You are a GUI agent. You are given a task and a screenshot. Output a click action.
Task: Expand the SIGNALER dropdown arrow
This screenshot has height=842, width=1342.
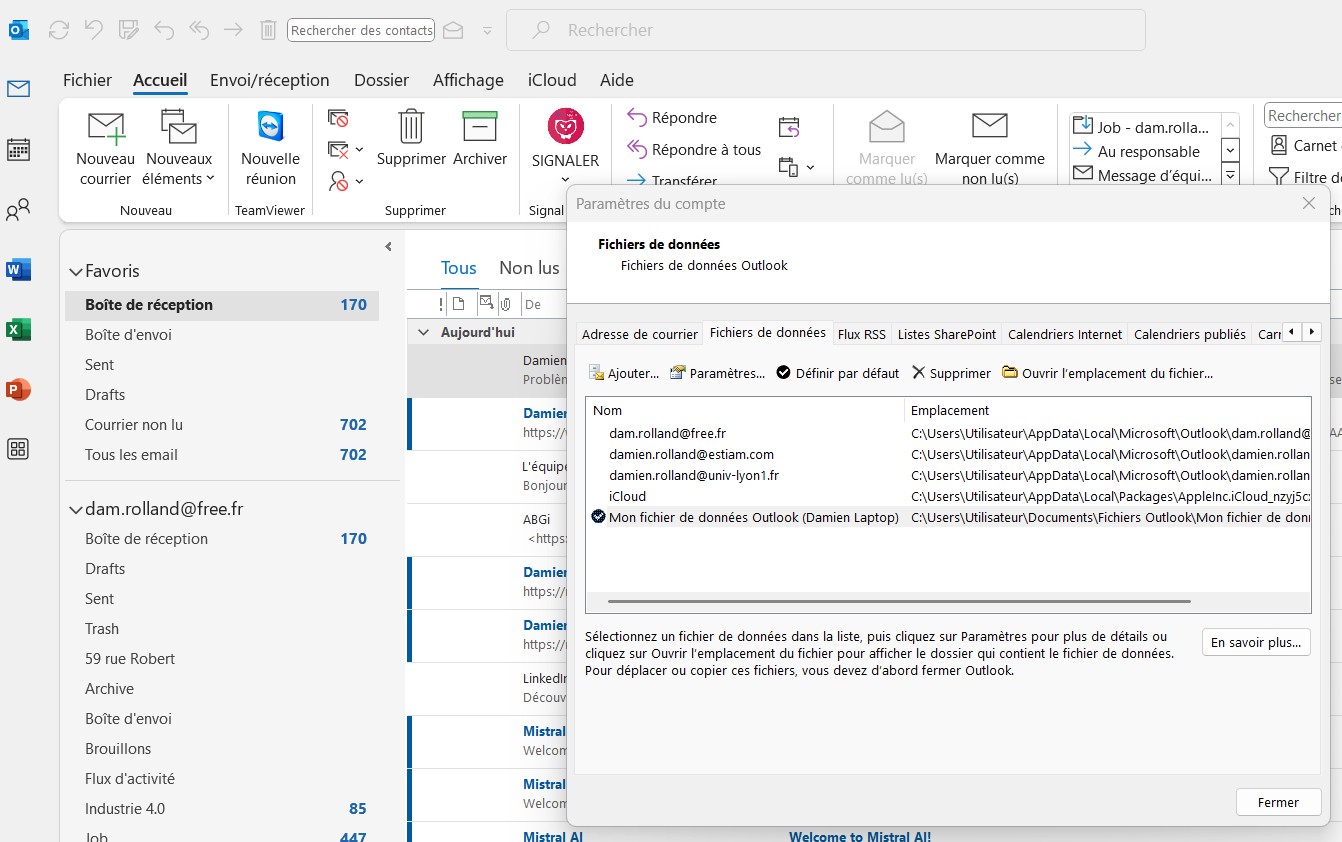(x=566, y=180)
